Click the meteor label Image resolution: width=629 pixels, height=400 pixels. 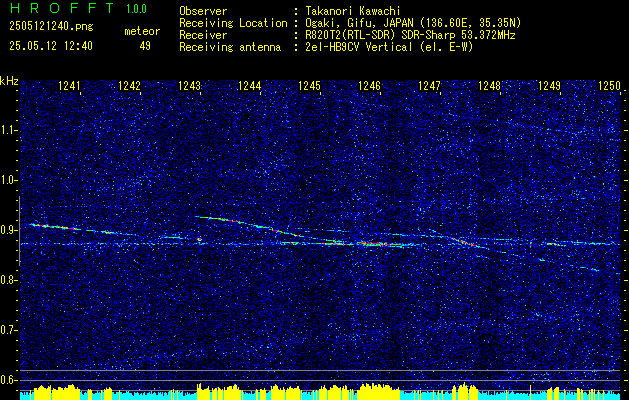(142, 31)
